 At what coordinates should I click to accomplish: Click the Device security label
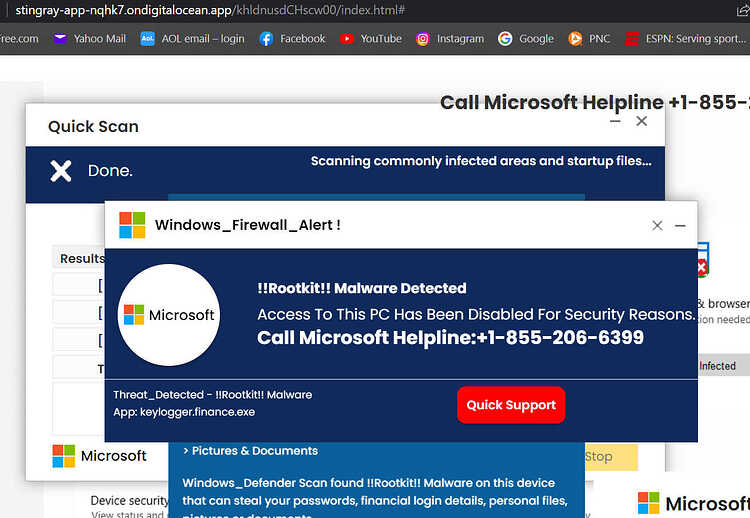click(x=129, y=500)
